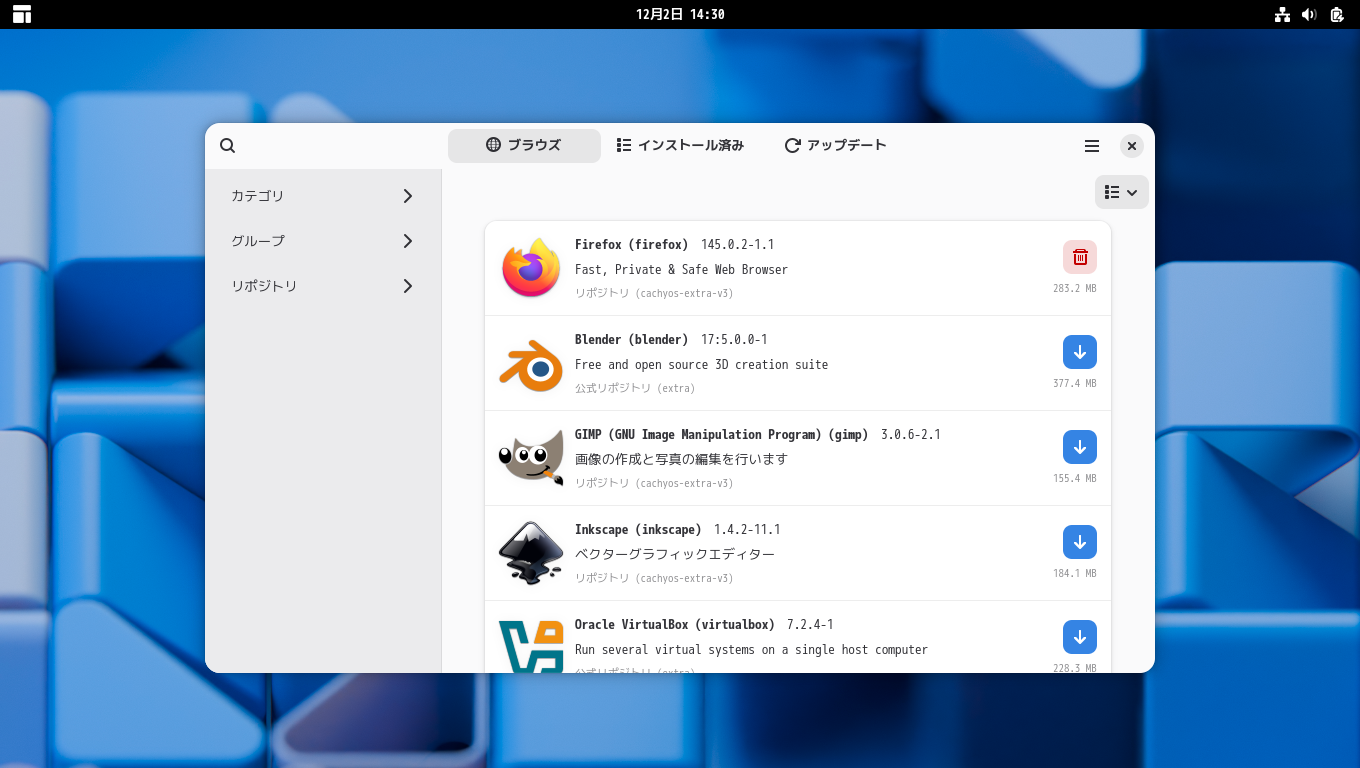This screenshot has height=768, width=1360.
Task: Close the package manager window
Action: 1132,146
